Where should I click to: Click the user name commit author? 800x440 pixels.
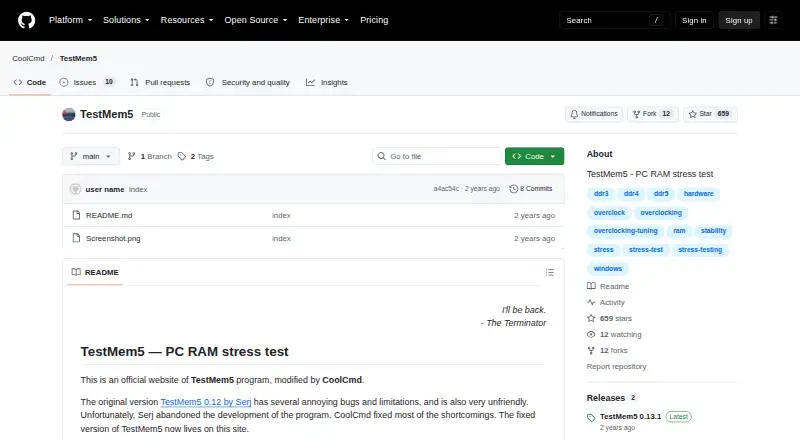coord(105,189)
